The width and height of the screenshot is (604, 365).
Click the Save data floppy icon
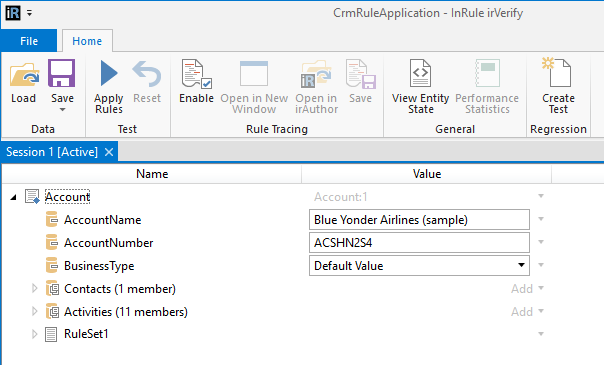point(62,73)
